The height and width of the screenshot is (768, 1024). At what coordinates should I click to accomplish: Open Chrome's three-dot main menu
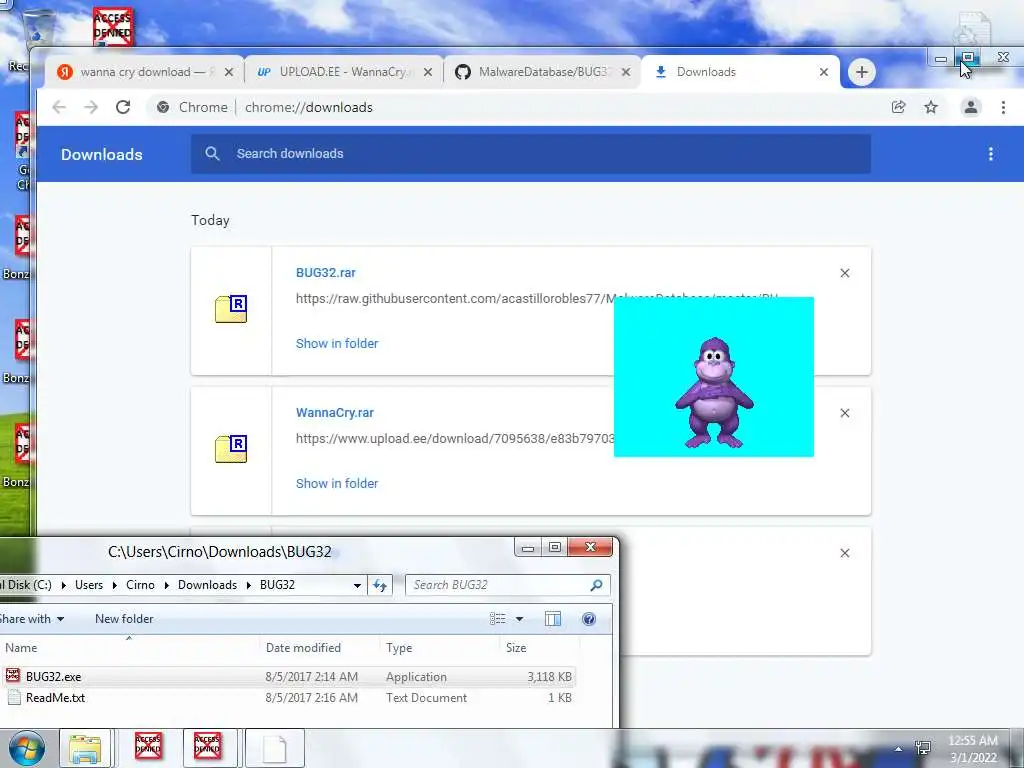[x=1003, y=107]
